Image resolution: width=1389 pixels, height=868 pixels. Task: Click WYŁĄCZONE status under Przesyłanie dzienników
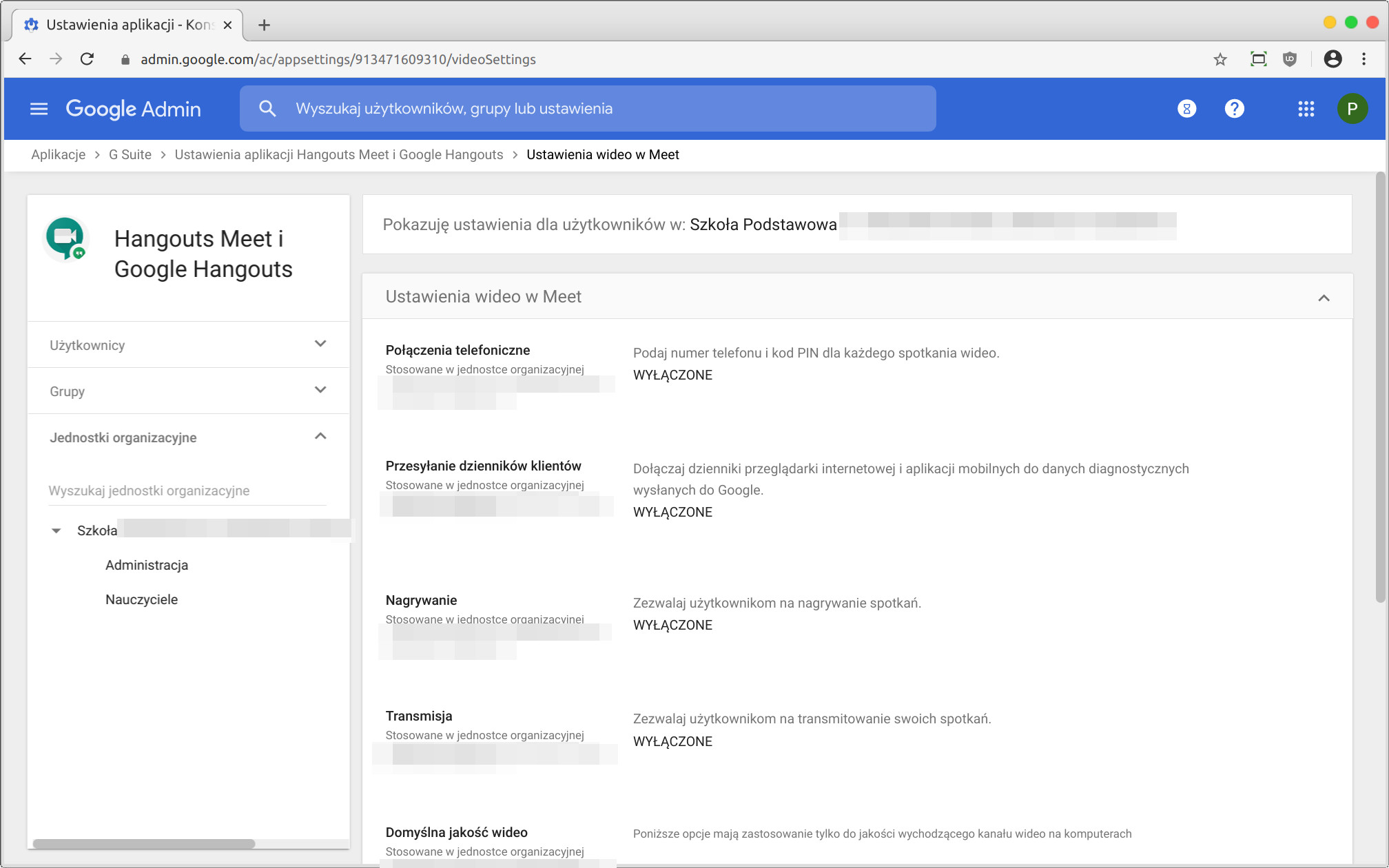point(673,512)
